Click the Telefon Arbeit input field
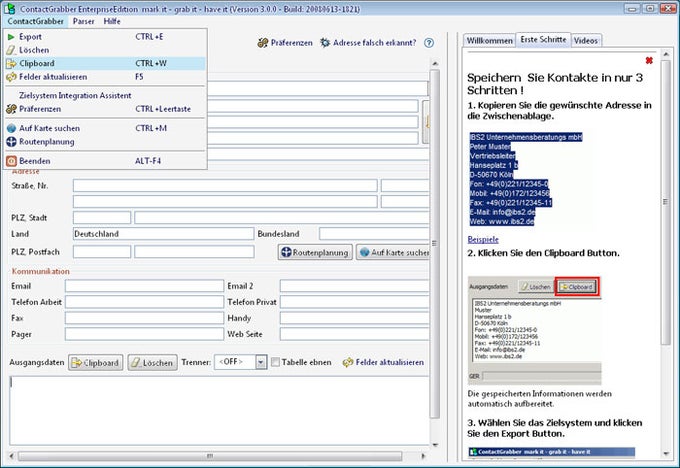The height and width of the screenshot is (468, 680). (x=144, y=302)
